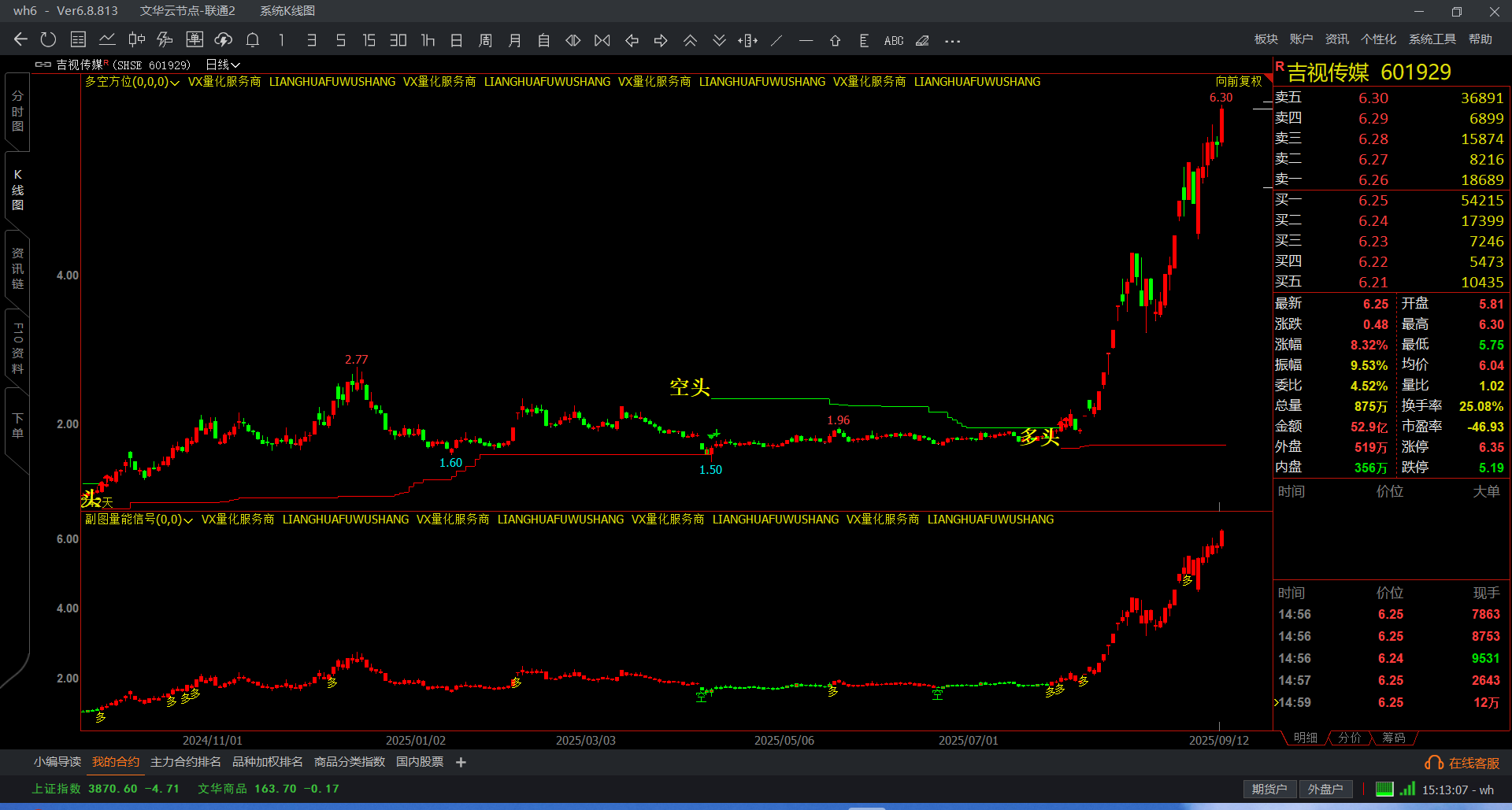Open the 系统工具 menu
Viewport: 1512px width, 810px height.
pos(1432,39)
